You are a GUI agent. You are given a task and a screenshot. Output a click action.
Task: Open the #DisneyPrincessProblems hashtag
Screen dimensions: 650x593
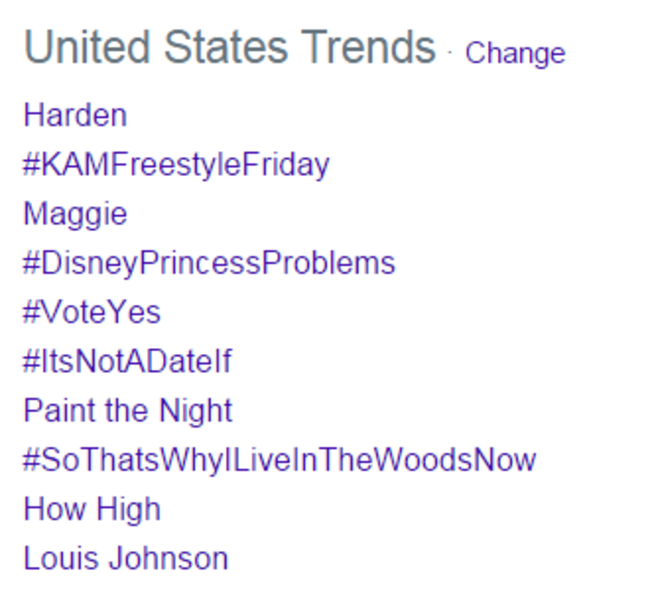(209, 264)
